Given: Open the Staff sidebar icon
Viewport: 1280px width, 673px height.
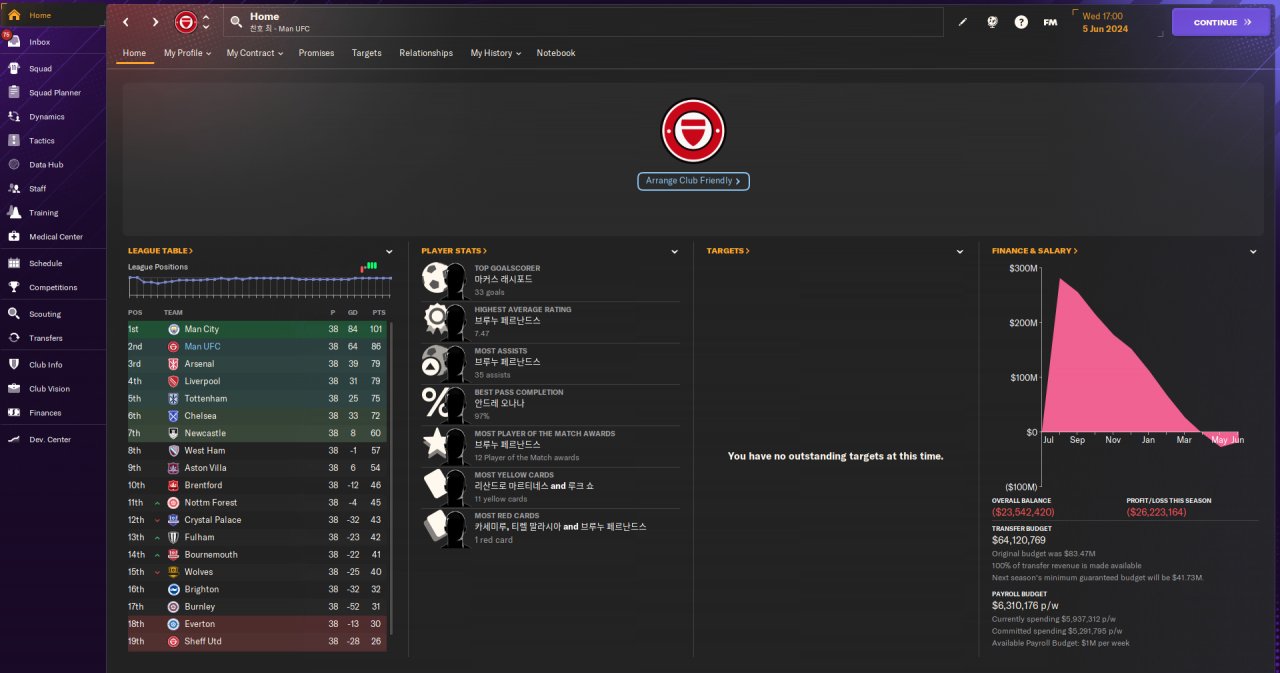Looking at the screenshot, I should 14,189.
